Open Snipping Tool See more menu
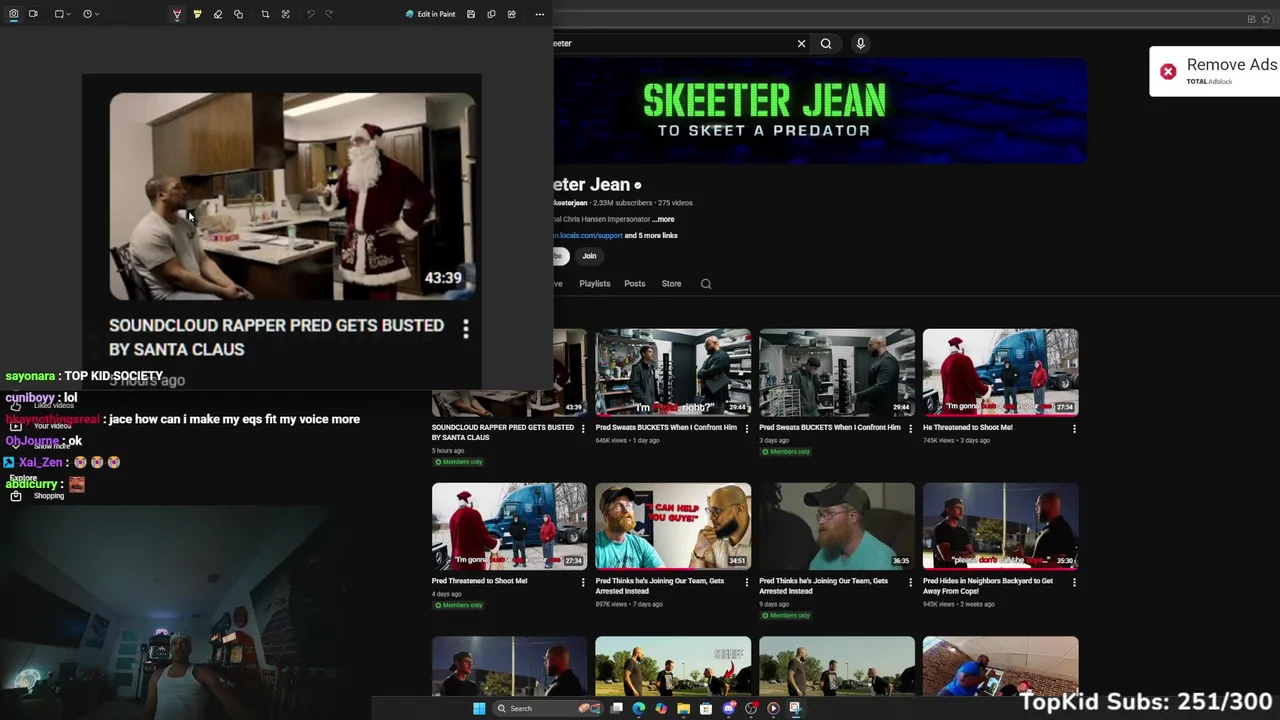 (x=540, y=14)
